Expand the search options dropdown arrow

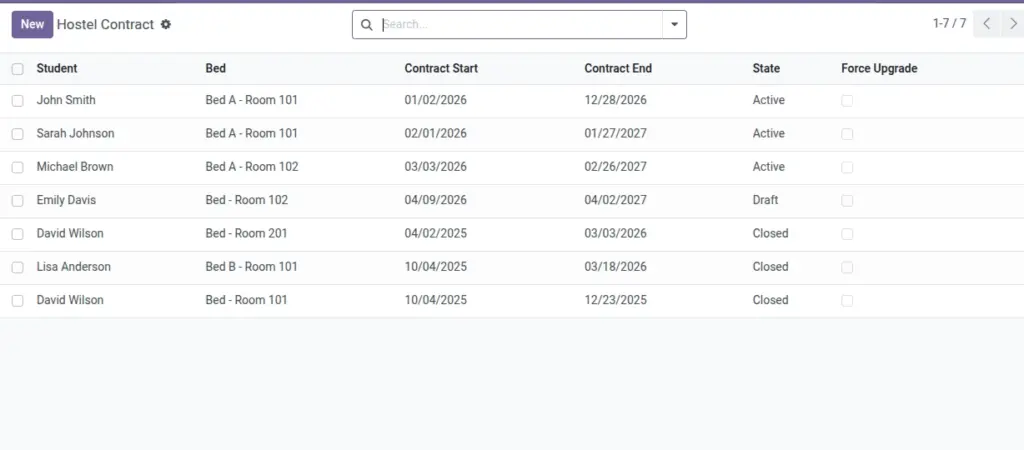click(675, 25)
